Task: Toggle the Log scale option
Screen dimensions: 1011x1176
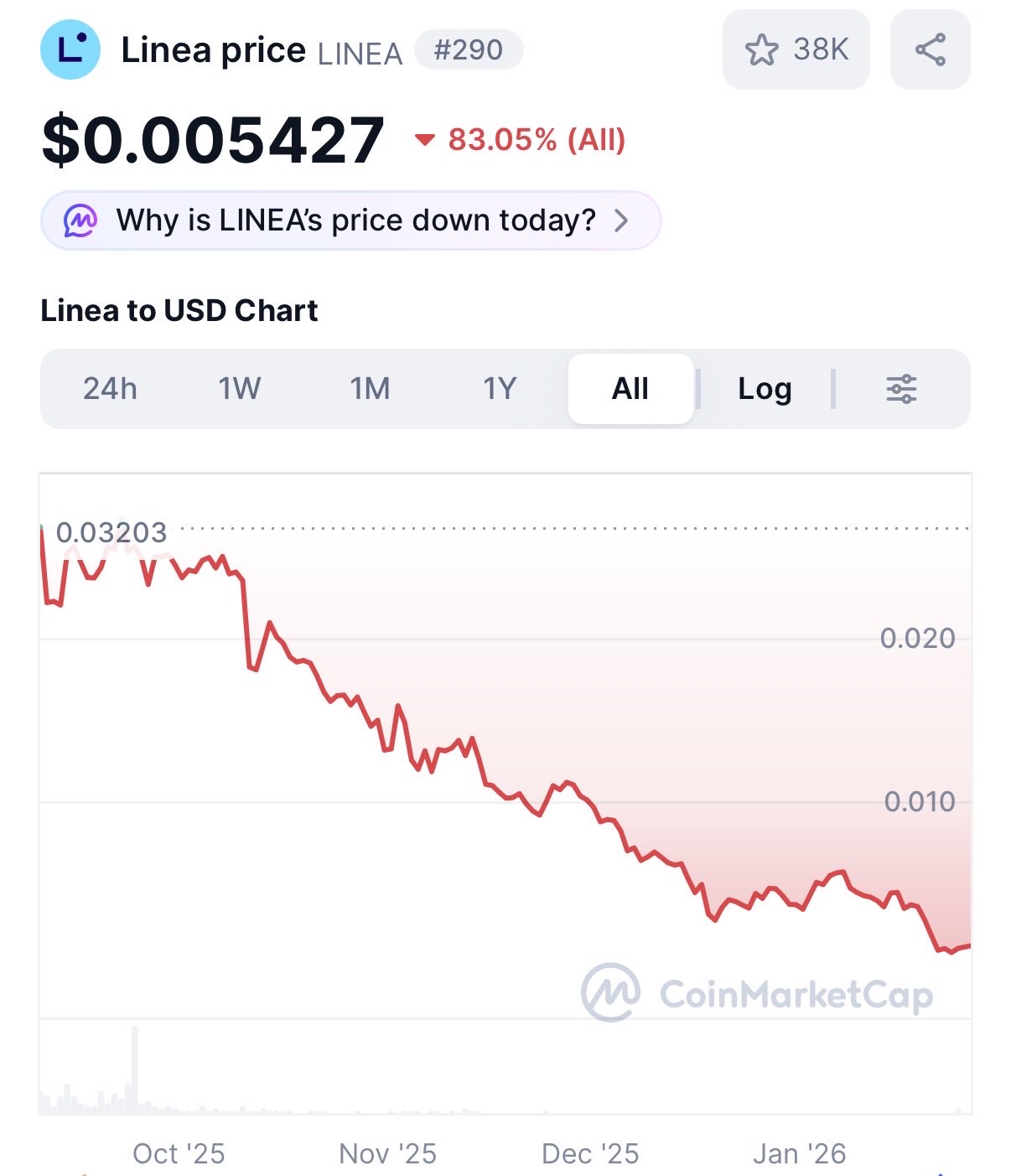Action: click(x=764, y=389)
